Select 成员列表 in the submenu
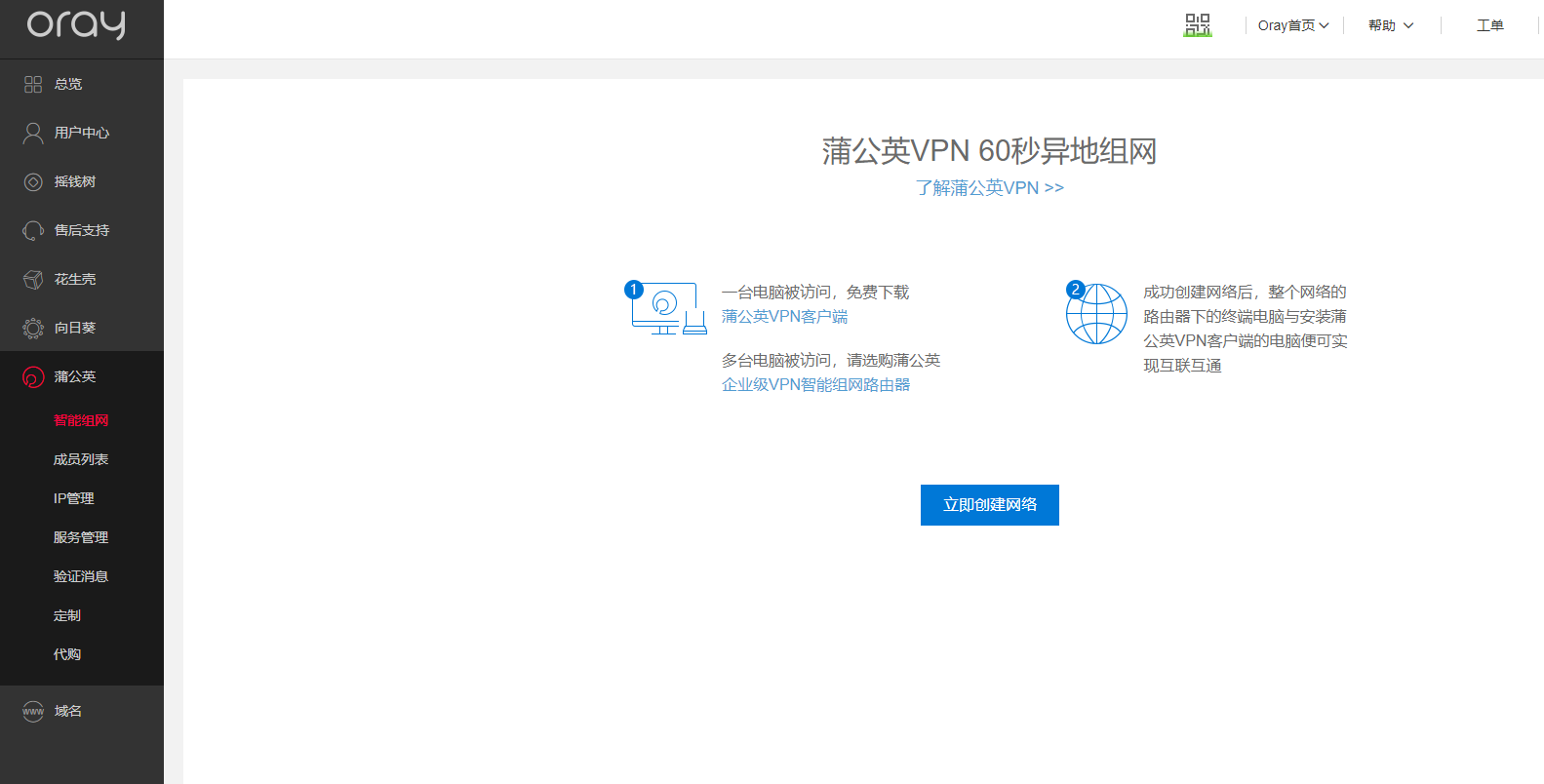1544x784 pixels. (x=81, y=459)
